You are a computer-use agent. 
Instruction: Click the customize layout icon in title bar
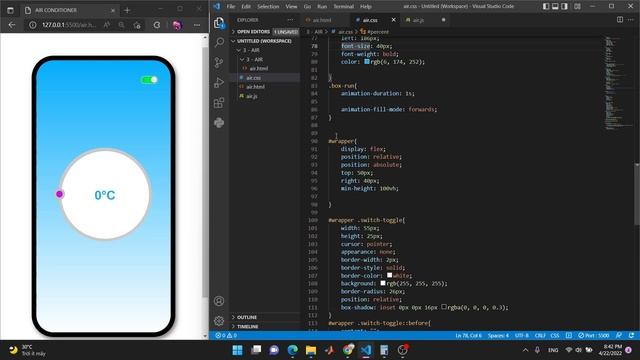pyautogui.click(x=577, y=7)
